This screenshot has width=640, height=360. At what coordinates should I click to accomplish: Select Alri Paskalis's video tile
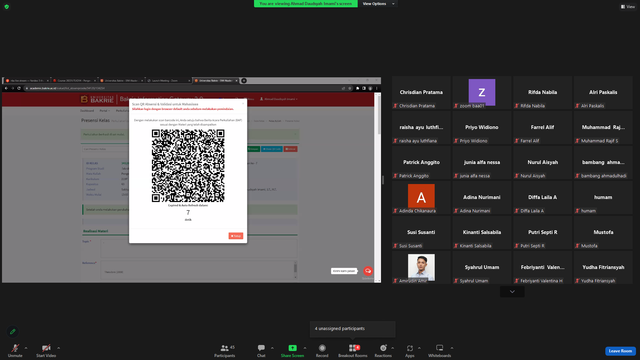click(603, 93)
